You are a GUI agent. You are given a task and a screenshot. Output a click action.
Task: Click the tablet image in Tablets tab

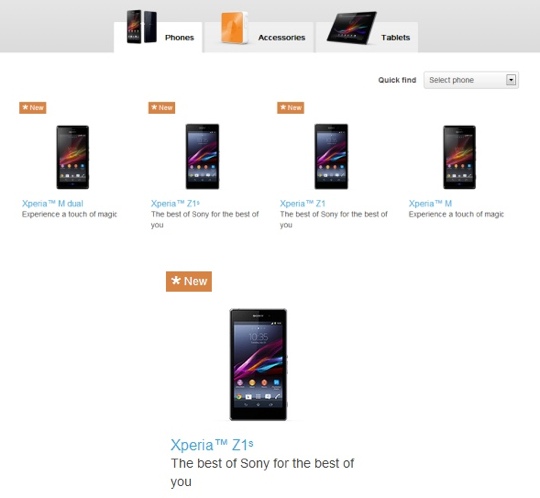[x=352, y=28]
